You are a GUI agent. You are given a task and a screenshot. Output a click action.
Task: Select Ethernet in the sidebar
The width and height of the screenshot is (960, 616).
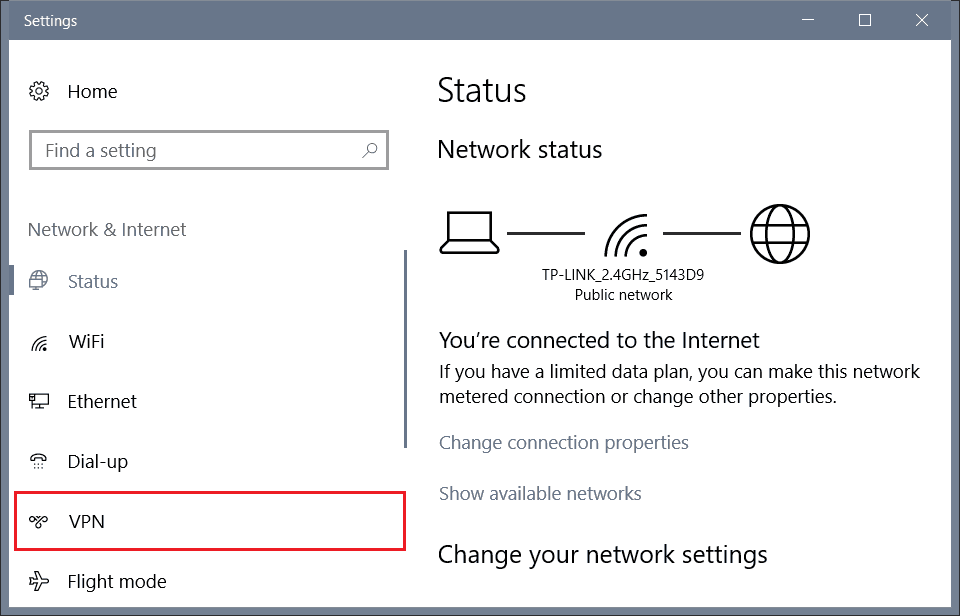(102, 402)
